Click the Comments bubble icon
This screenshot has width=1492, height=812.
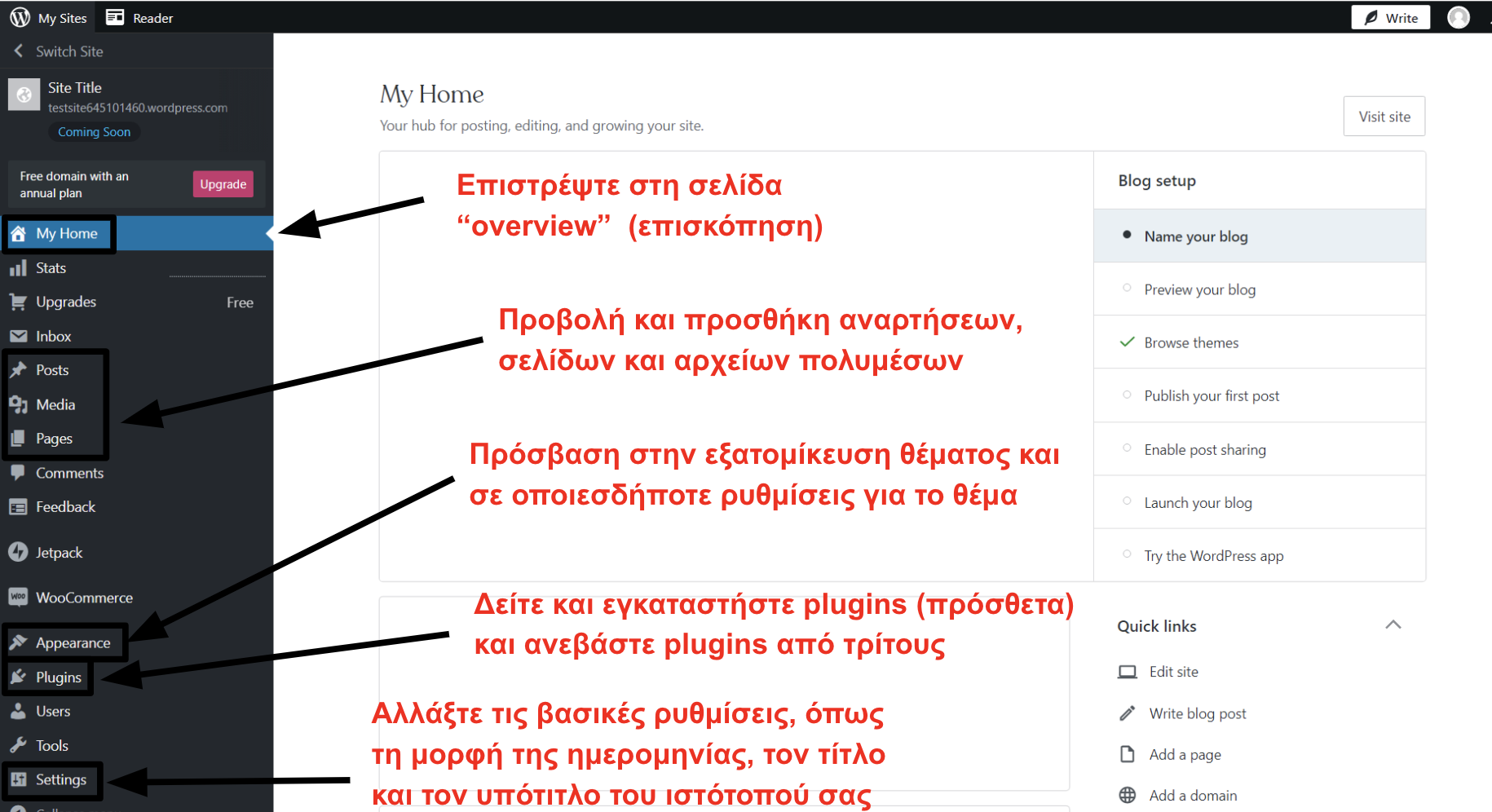coord(18,473)
